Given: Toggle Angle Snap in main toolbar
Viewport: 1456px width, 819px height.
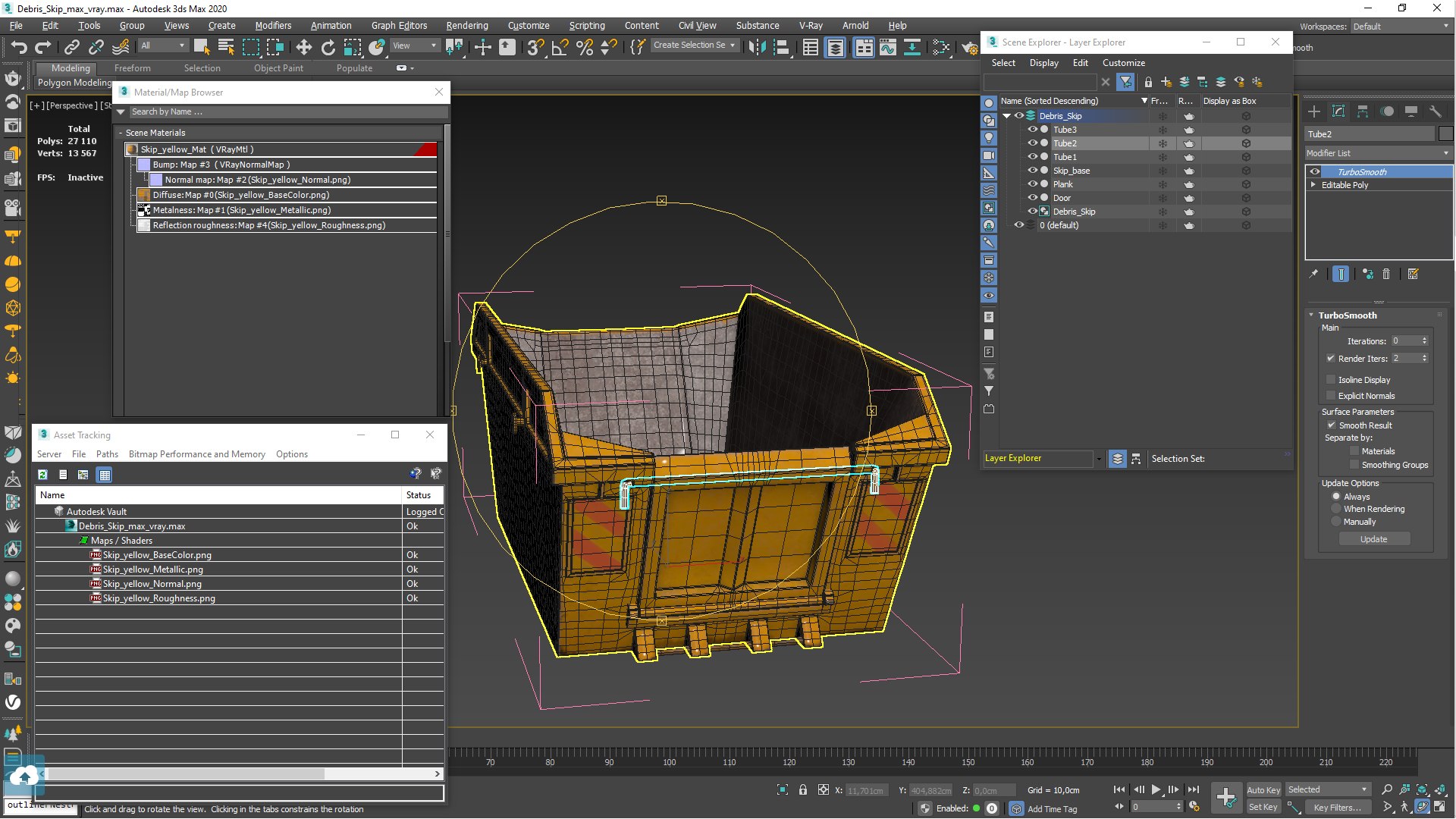Looking at the screenshot, I should click(560, 47).
